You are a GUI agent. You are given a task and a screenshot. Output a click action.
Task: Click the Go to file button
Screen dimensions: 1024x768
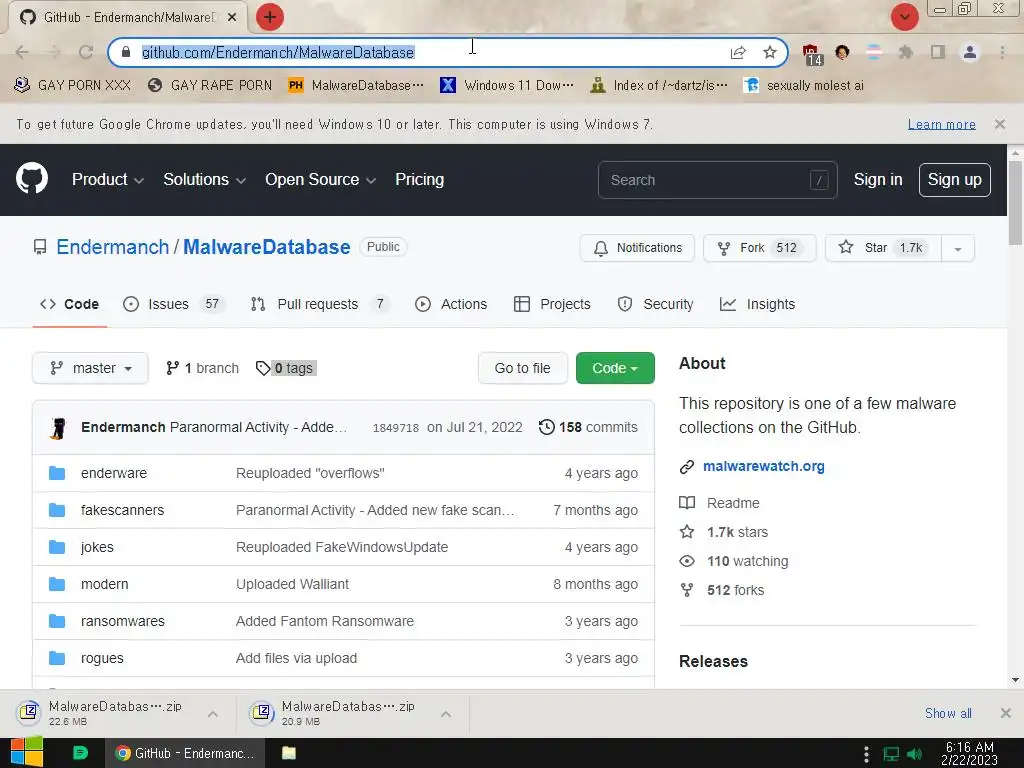click(522, 368)
